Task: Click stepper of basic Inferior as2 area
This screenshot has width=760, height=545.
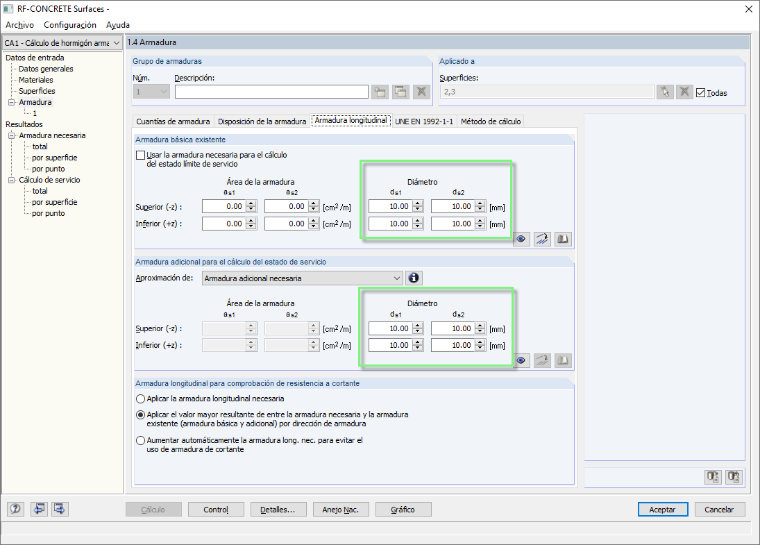Action: pyautogui.click(x=314, y=224)
